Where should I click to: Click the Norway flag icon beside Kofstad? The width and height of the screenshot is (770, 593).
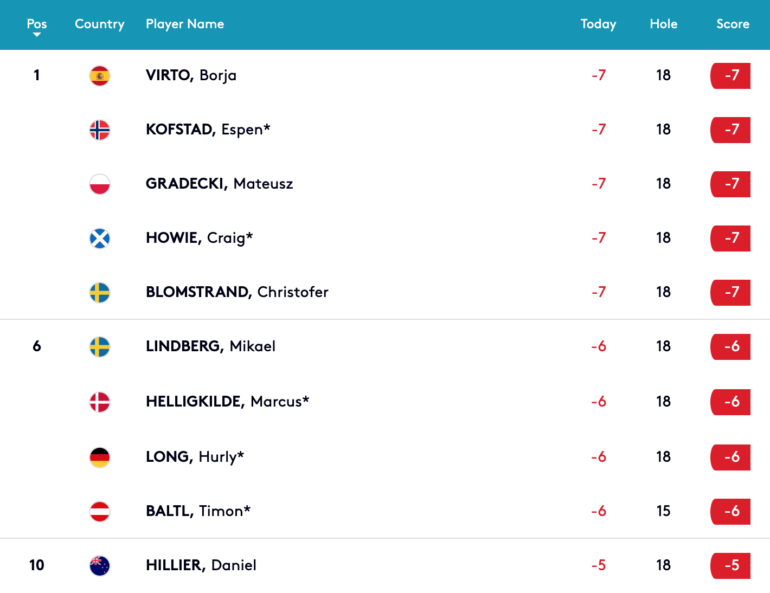tap(100, 130)
